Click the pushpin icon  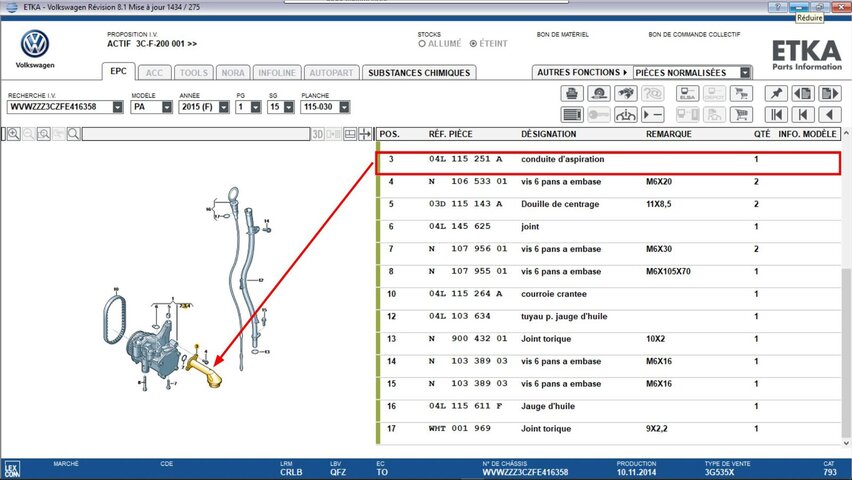775,93
